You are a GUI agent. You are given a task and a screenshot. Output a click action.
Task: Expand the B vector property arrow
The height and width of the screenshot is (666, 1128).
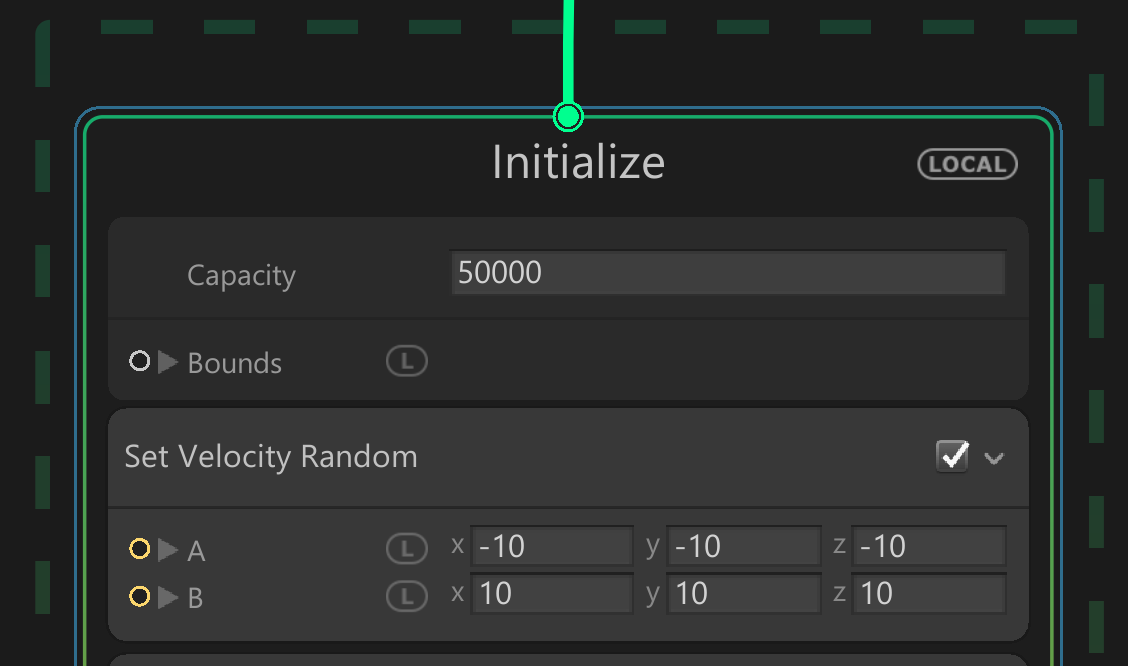(168, 598)
